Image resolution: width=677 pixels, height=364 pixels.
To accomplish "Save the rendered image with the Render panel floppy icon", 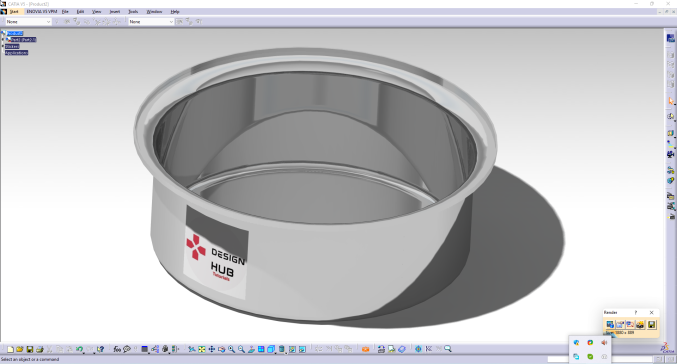I will pos(652,325).
